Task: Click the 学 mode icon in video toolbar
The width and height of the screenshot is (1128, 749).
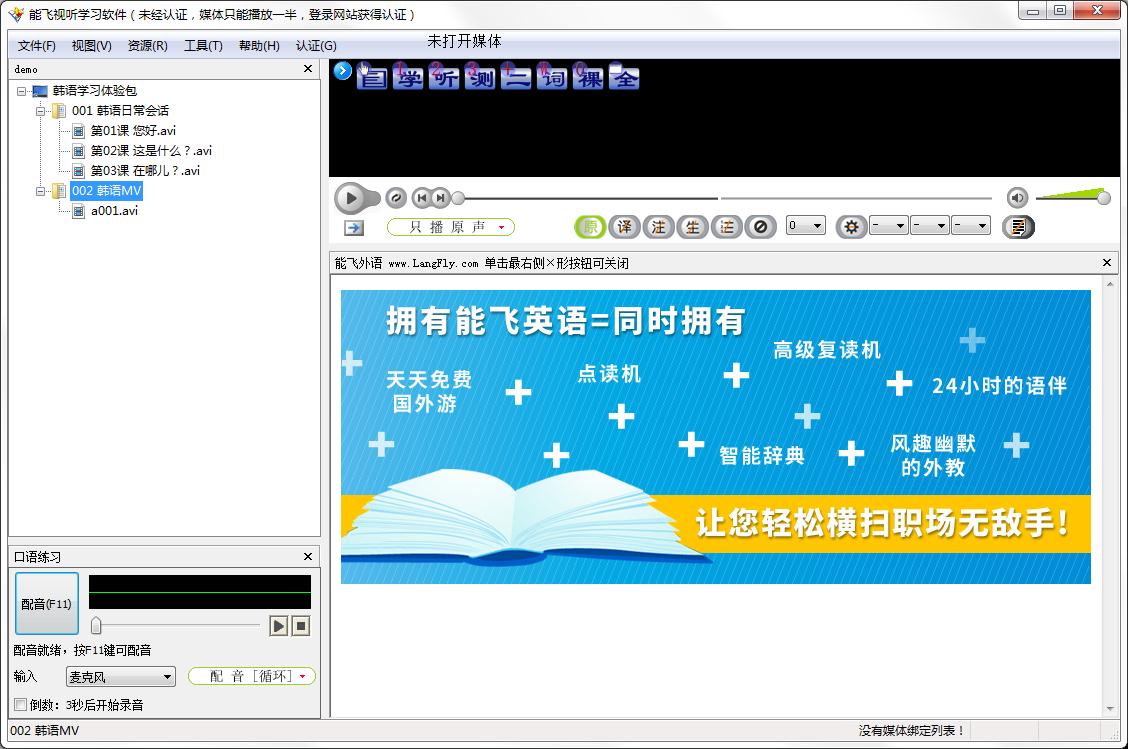Action: point(407,77)
